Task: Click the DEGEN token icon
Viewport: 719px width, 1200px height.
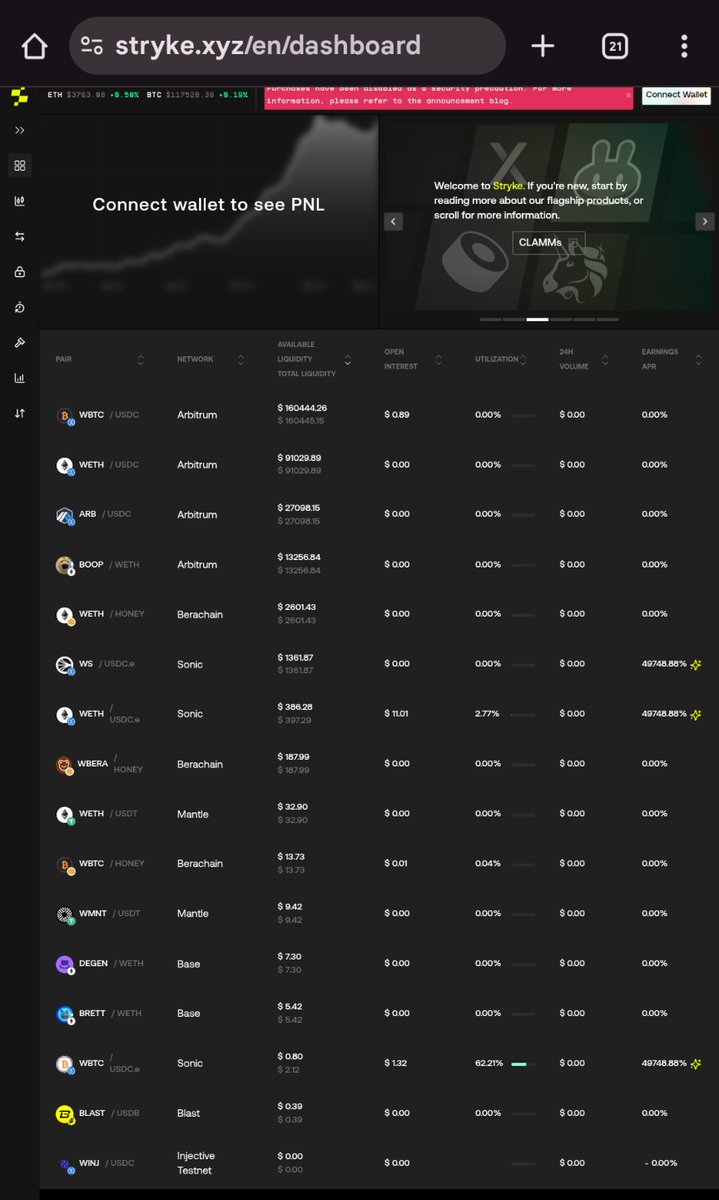Action: coord(65,965)
